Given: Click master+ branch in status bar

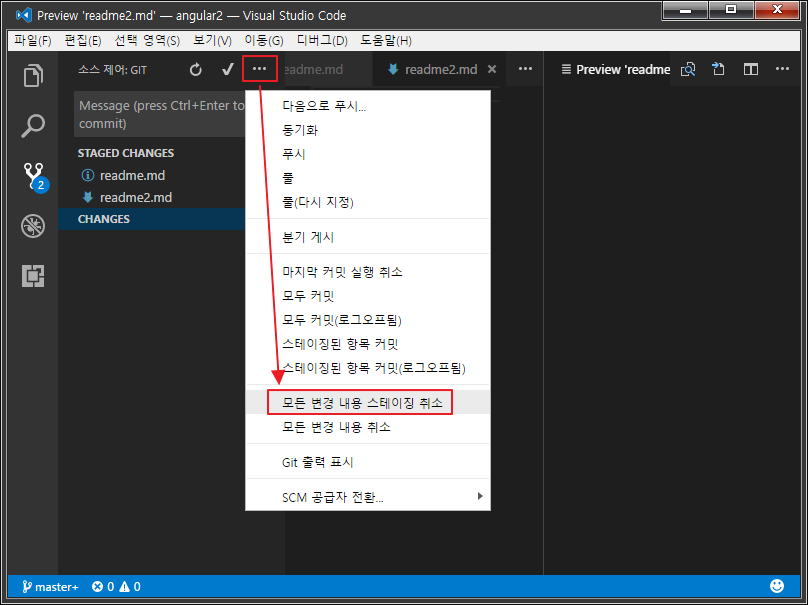Looking at the screenshot, I should [x=49, y=587].
